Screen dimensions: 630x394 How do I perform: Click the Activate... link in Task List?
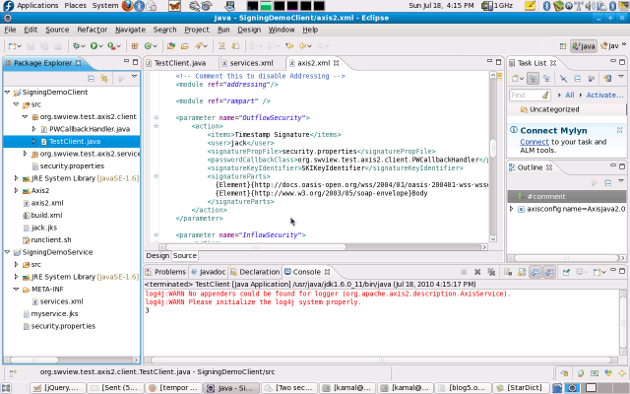tap(604, 95)
